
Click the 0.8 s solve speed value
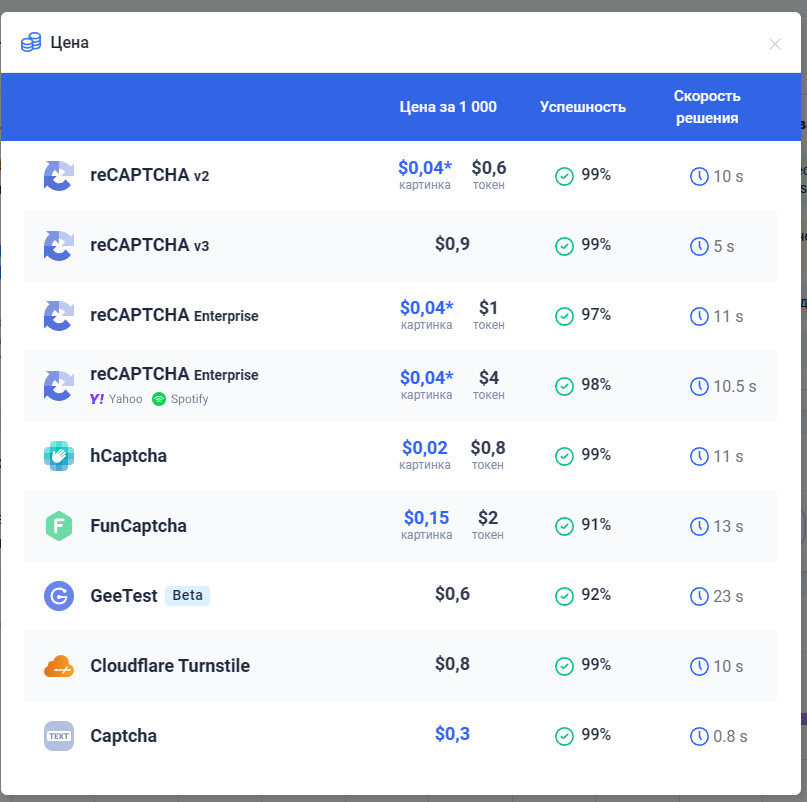(730, 737)
